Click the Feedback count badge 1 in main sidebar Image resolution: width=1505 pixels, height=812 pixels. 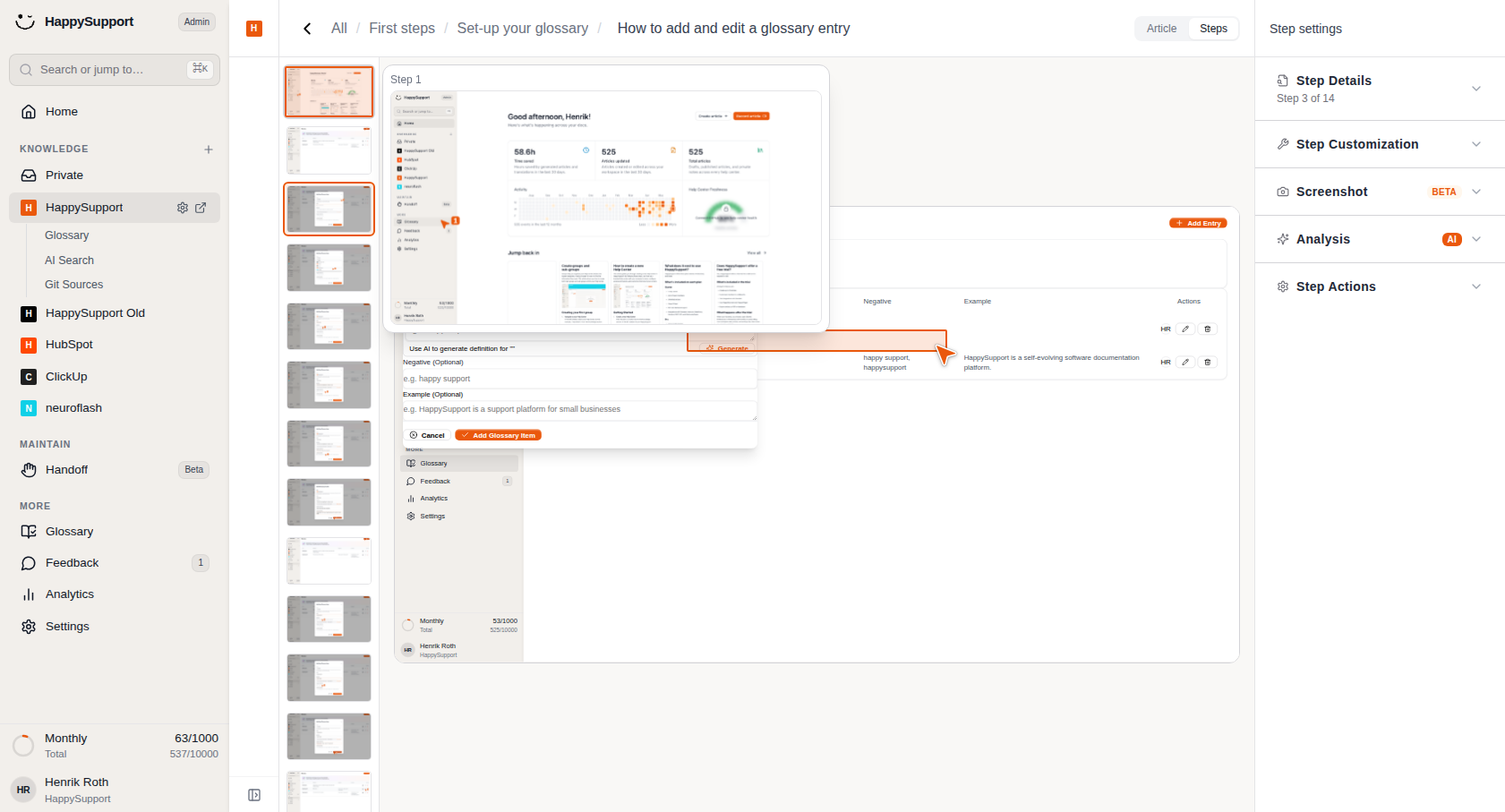(201, 563)
